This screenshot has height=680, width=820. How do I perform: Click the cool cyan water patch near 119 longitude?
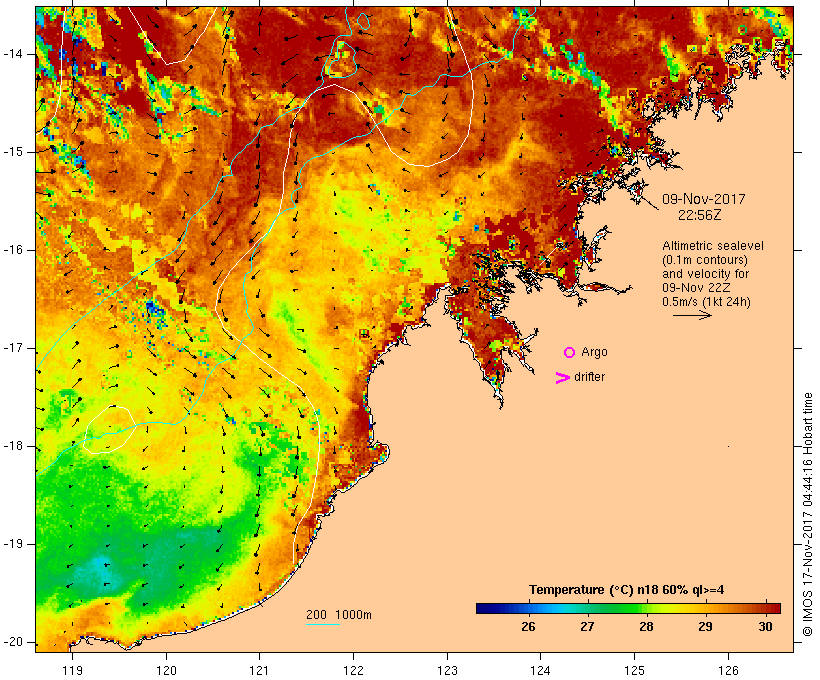tap(100, 572)
